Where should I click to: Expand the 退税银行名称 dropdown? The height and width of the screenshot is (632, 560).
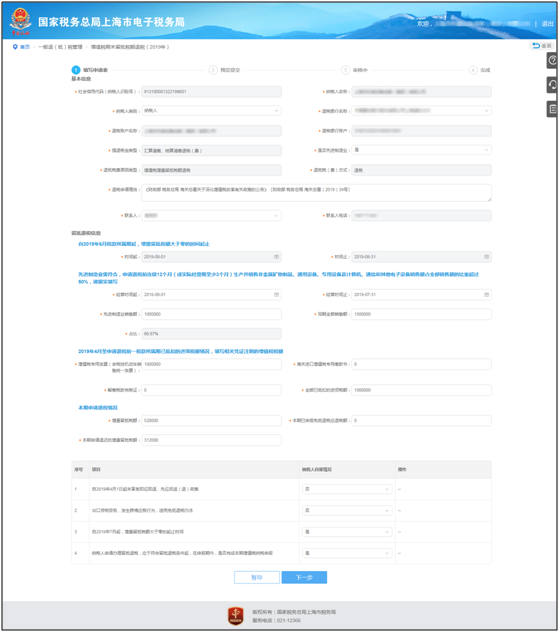point(421,110)
